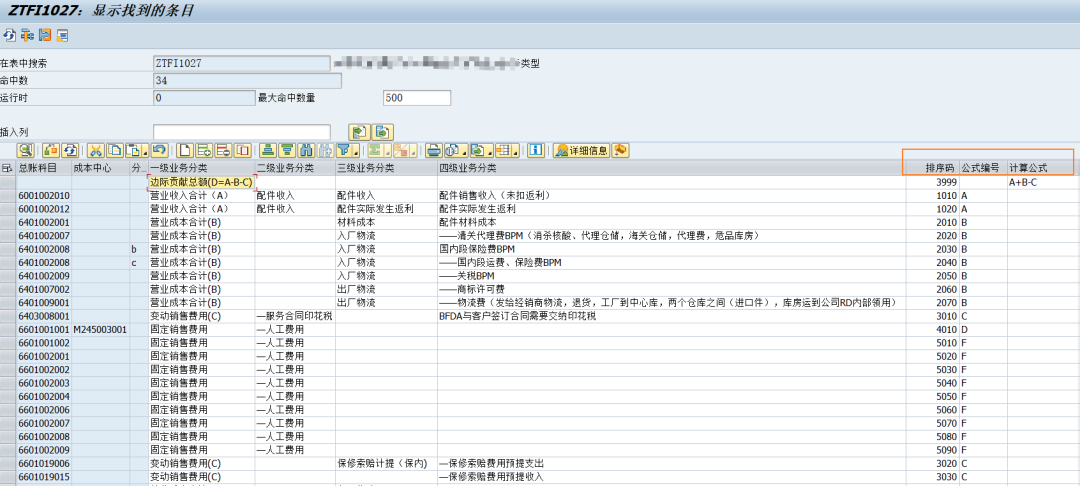Click the 命中数 field showing 34
Viewport: 1080px width, 486px height.
click(247, 81)
